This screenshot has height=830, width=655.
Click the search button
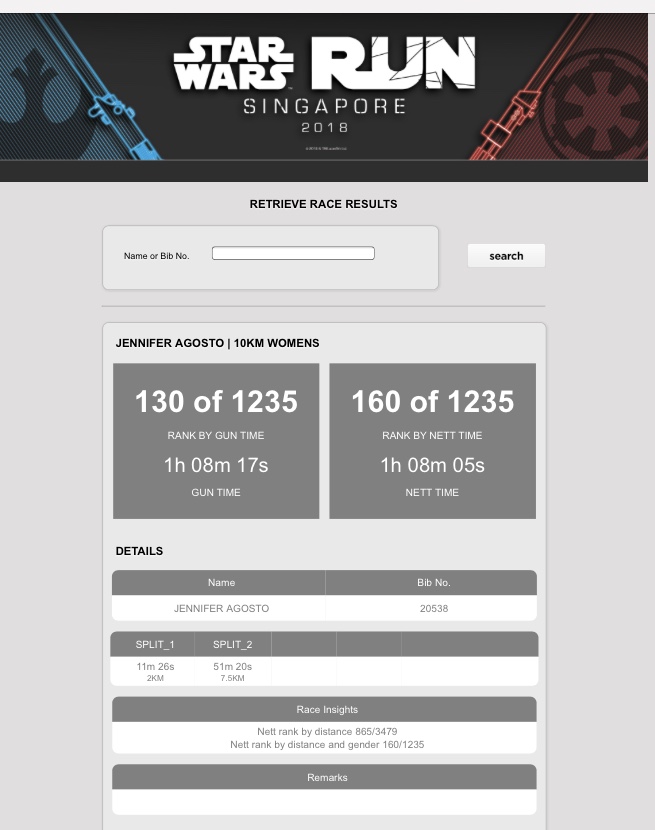tap(506, 256)
